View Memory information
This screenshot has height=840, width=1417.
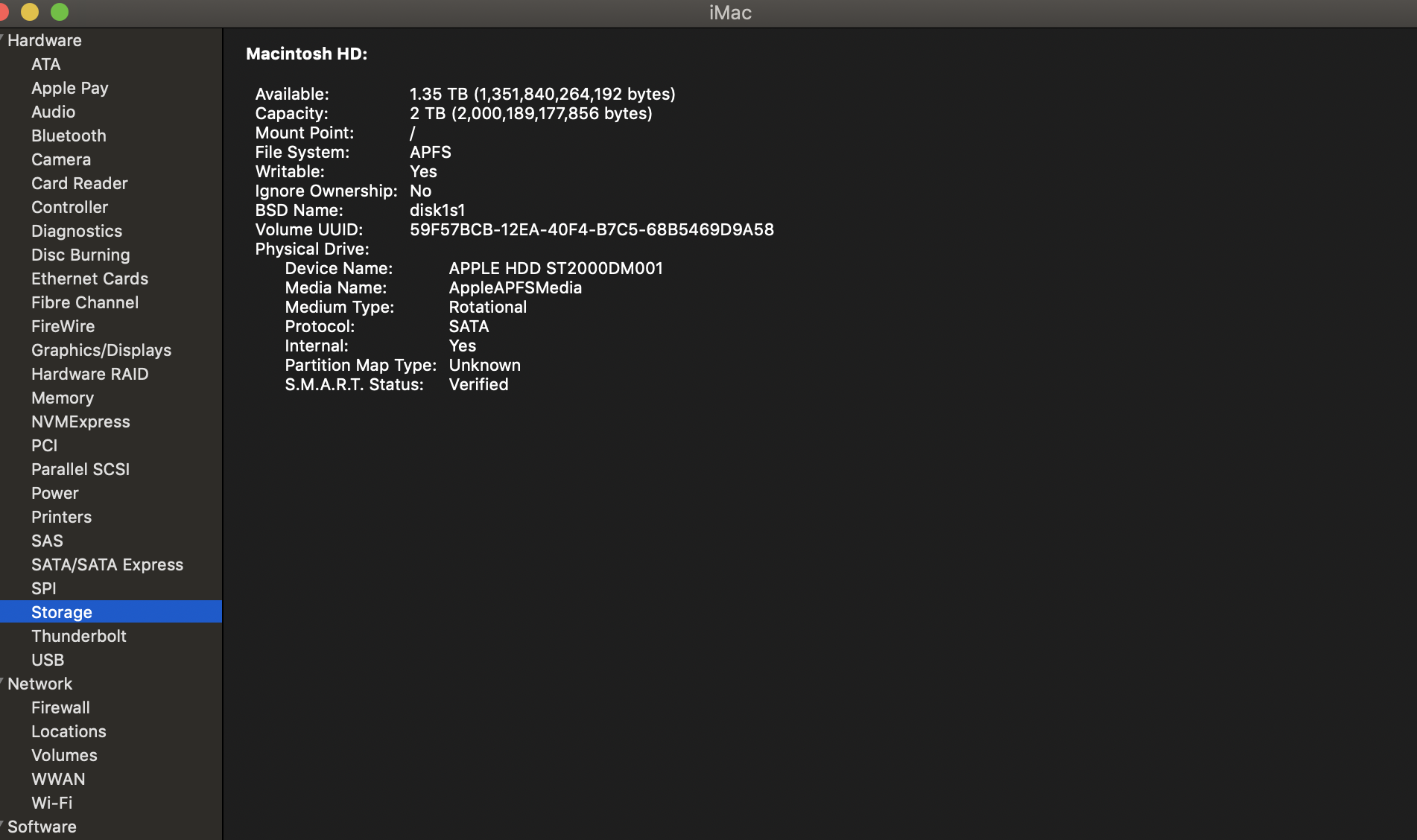pyautogui.click(x=63, y=398)
